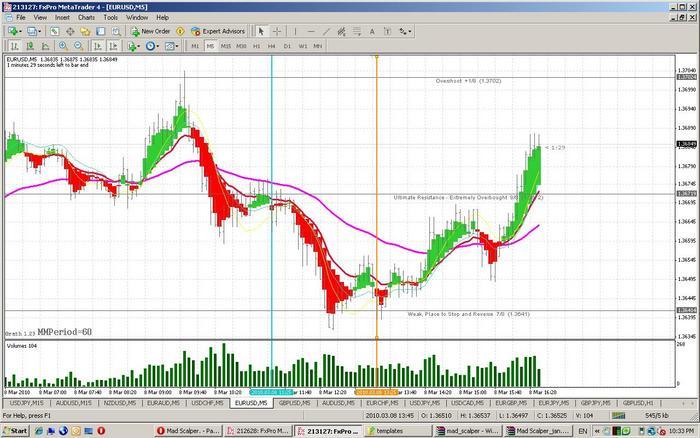Select the Text 'A' drawing tool
The image size is (700, 438).
pos(372,31)
